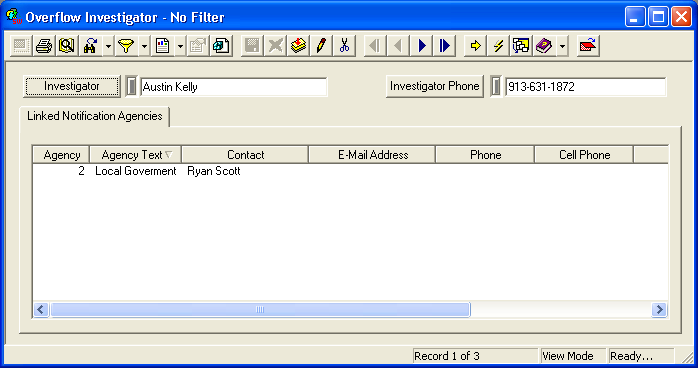The height and width of the screenshot is (368, 698).
Task: Click the scissors cut icon
Action: [x=345, y=45]
